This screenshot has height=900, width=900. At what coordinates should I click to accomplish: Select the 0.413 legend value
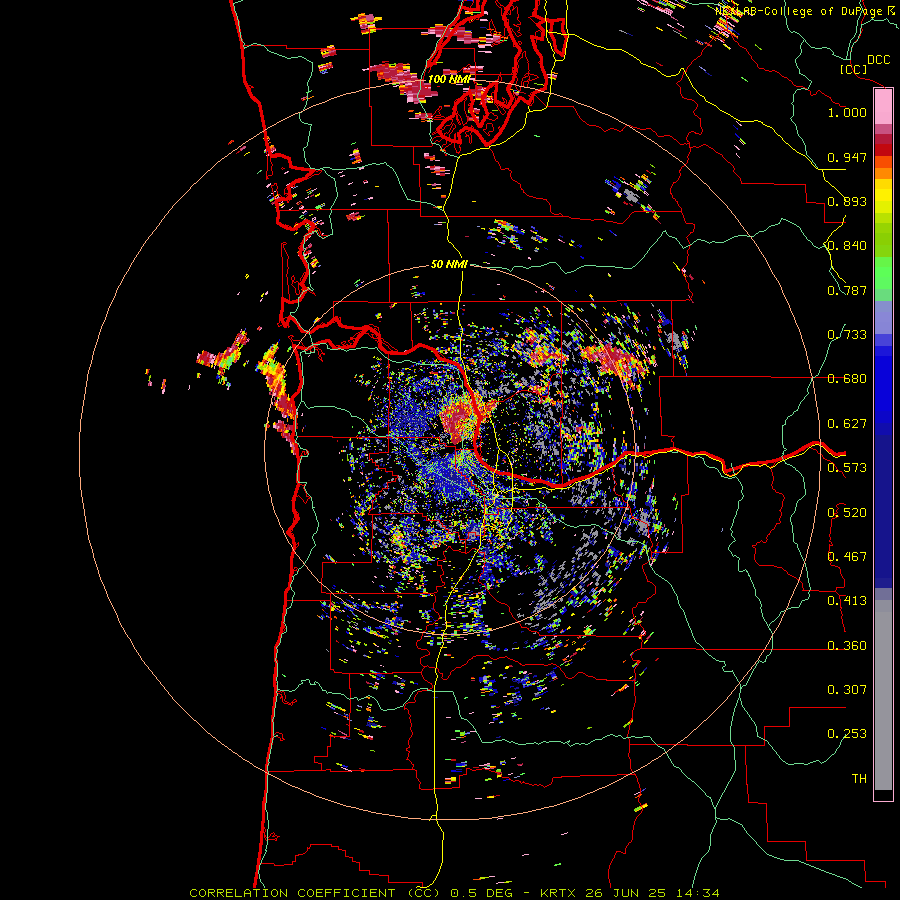(x=847, y=601)
